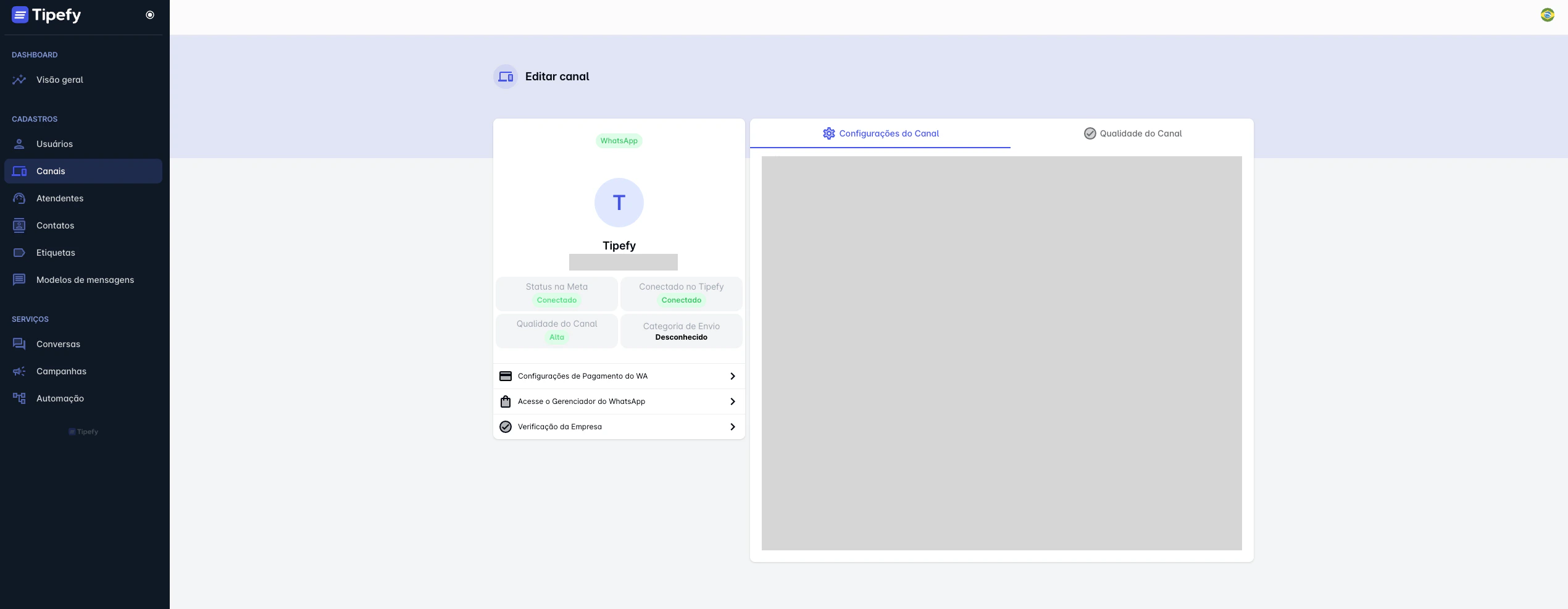Click the Tipefy logo icon in sidebar
The image size is (1568, 609).
(x=20, y=15)
